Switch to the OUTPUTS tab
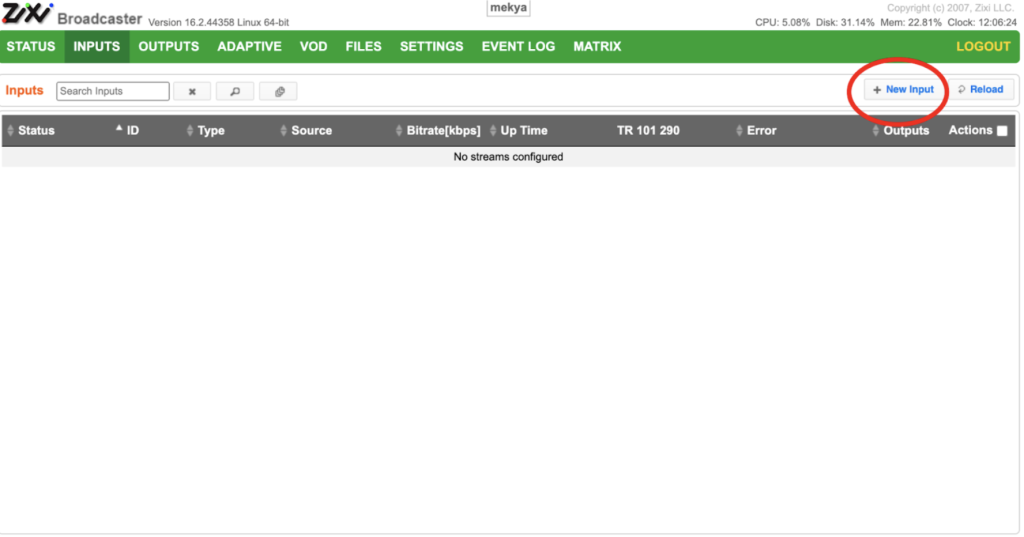The width and height of the screenshot is (1024, 537). pyautogui.click(x=168, y=46)
